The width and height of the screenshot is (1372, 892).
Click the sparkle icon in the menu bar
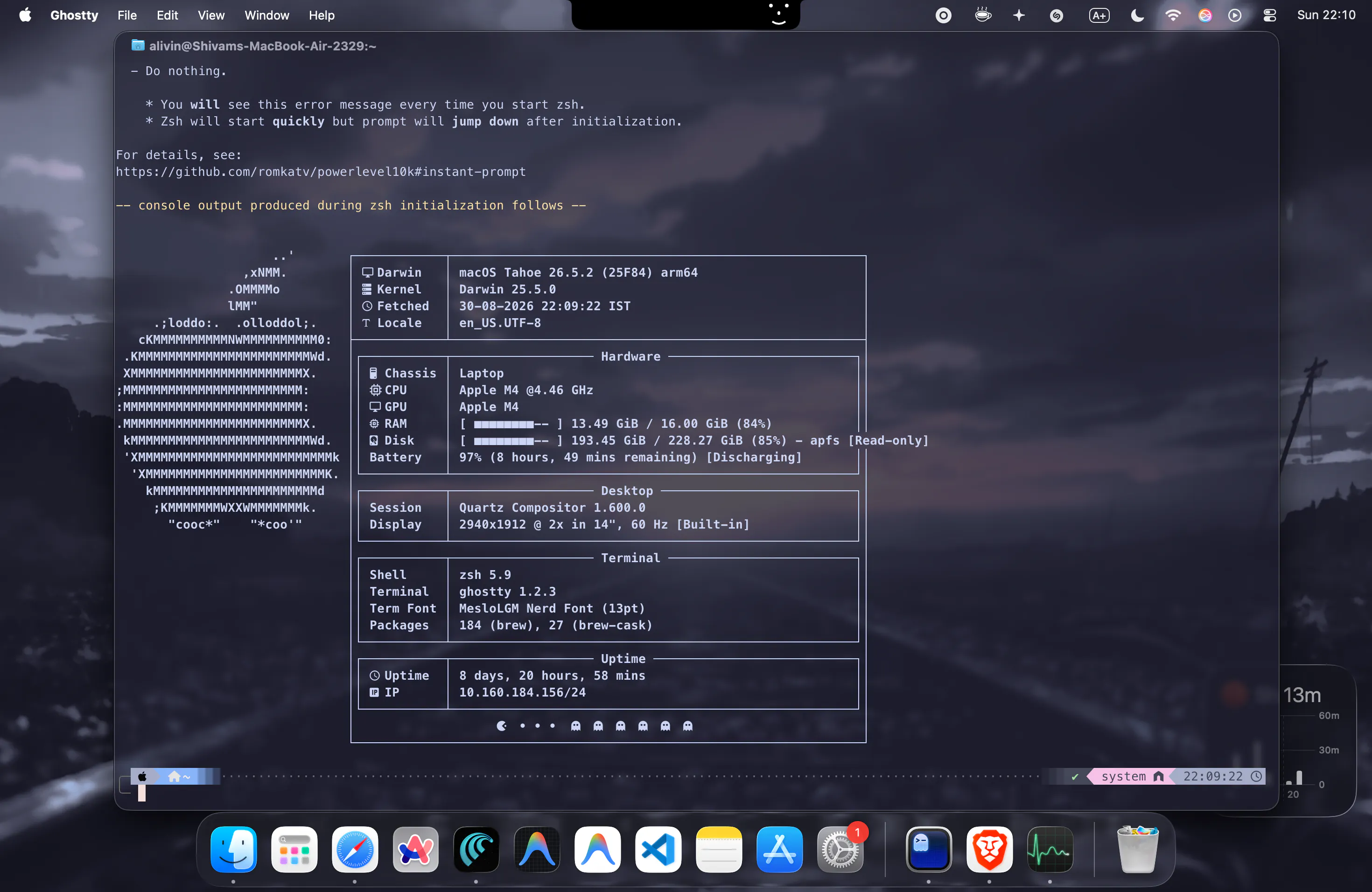tap(1019, 15)
